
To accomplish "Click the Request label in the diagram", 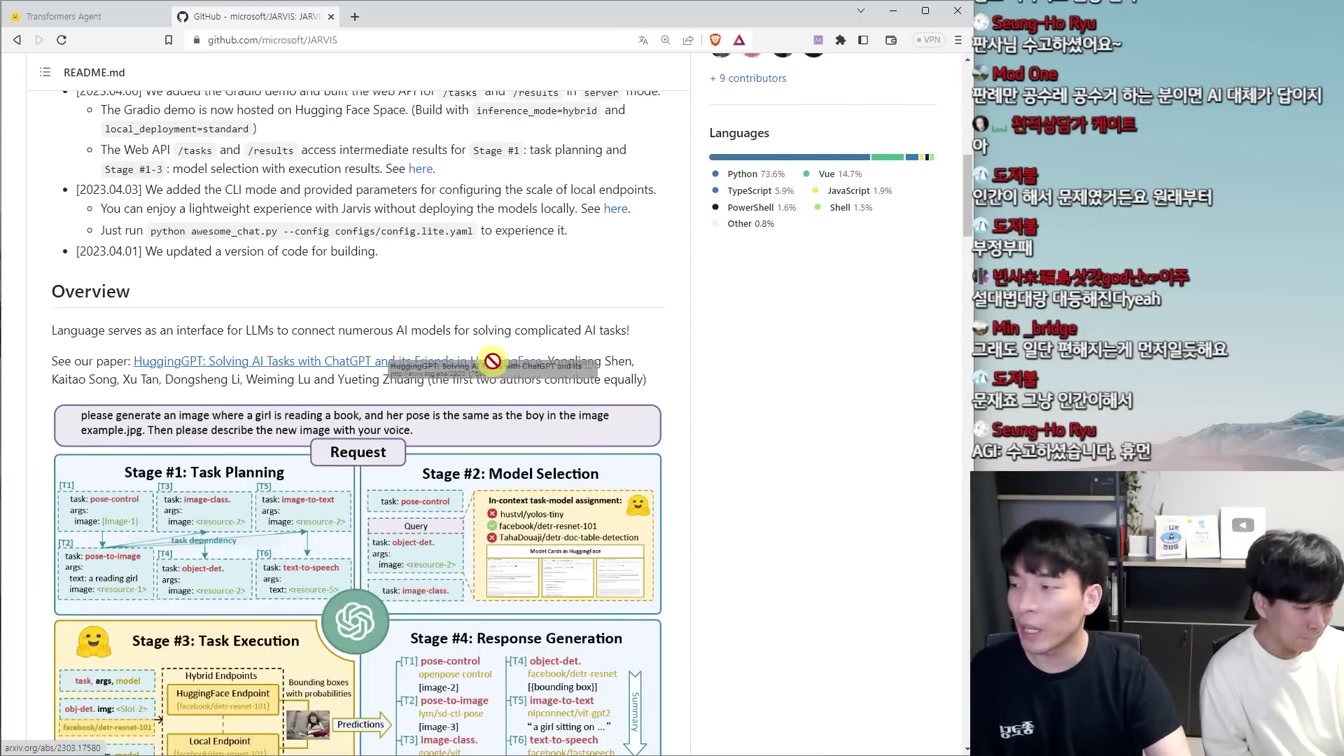I will click(x=358, y=452).
